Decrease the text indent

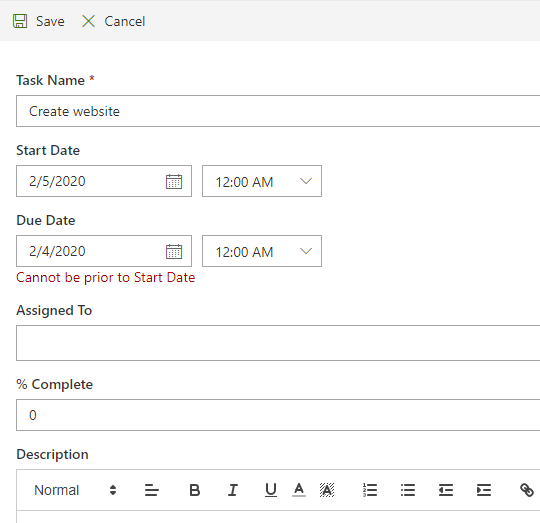446,490
